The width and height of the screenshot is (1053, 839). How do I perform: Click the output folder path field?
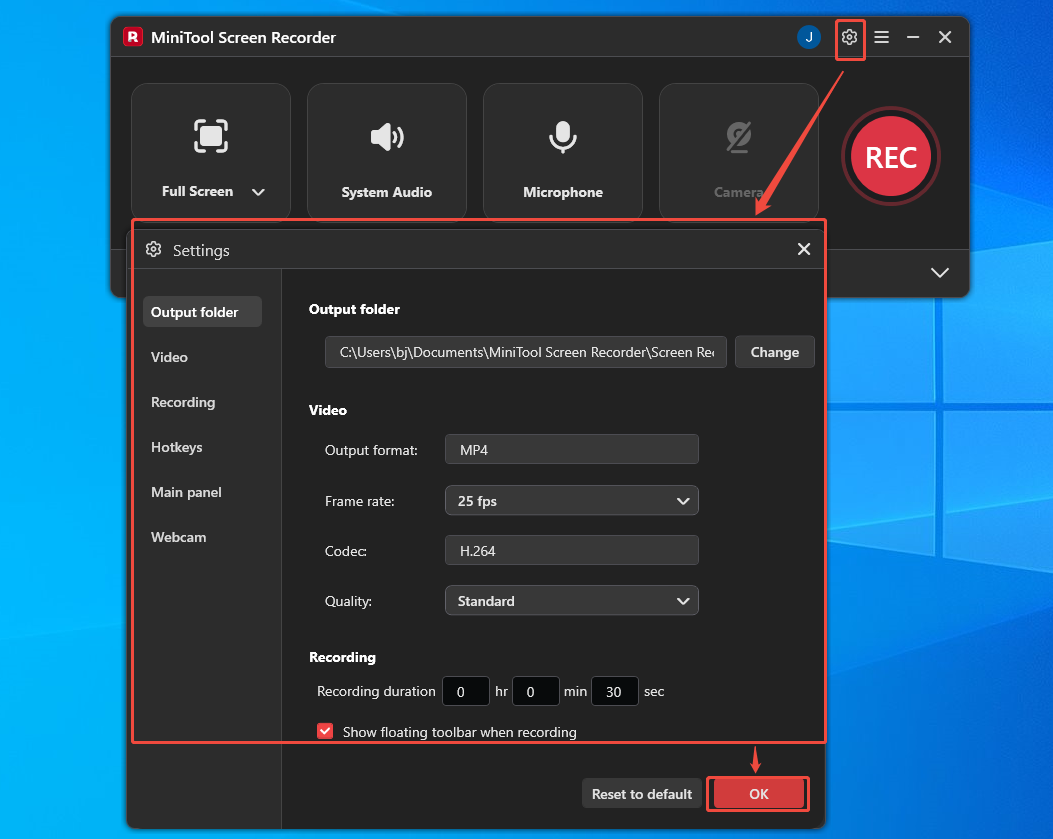click(x=526, y=352)
